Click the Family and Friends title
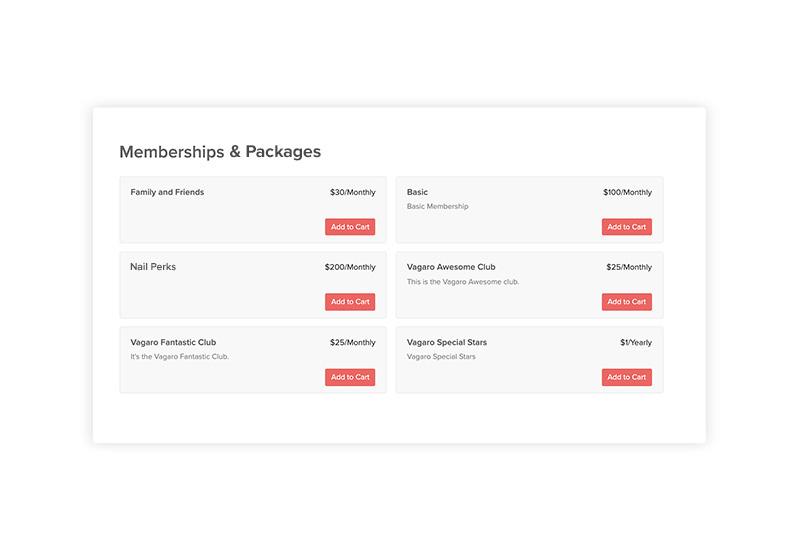Image resolution: width=800 pixels, height=550 pixels. coord(167,192)
